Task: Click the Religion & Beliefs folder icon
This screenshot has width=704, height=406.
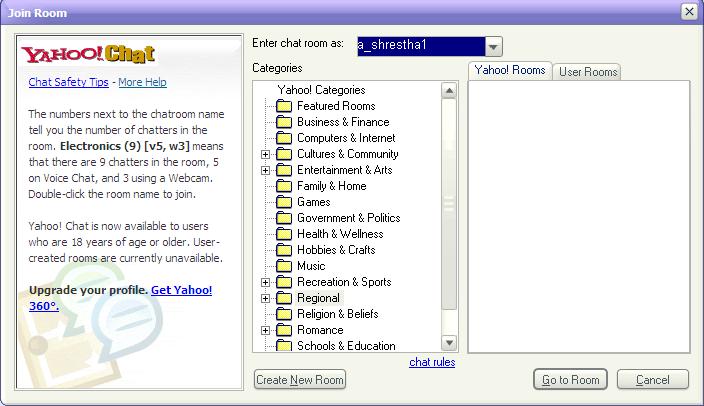Action: [284, 314]
